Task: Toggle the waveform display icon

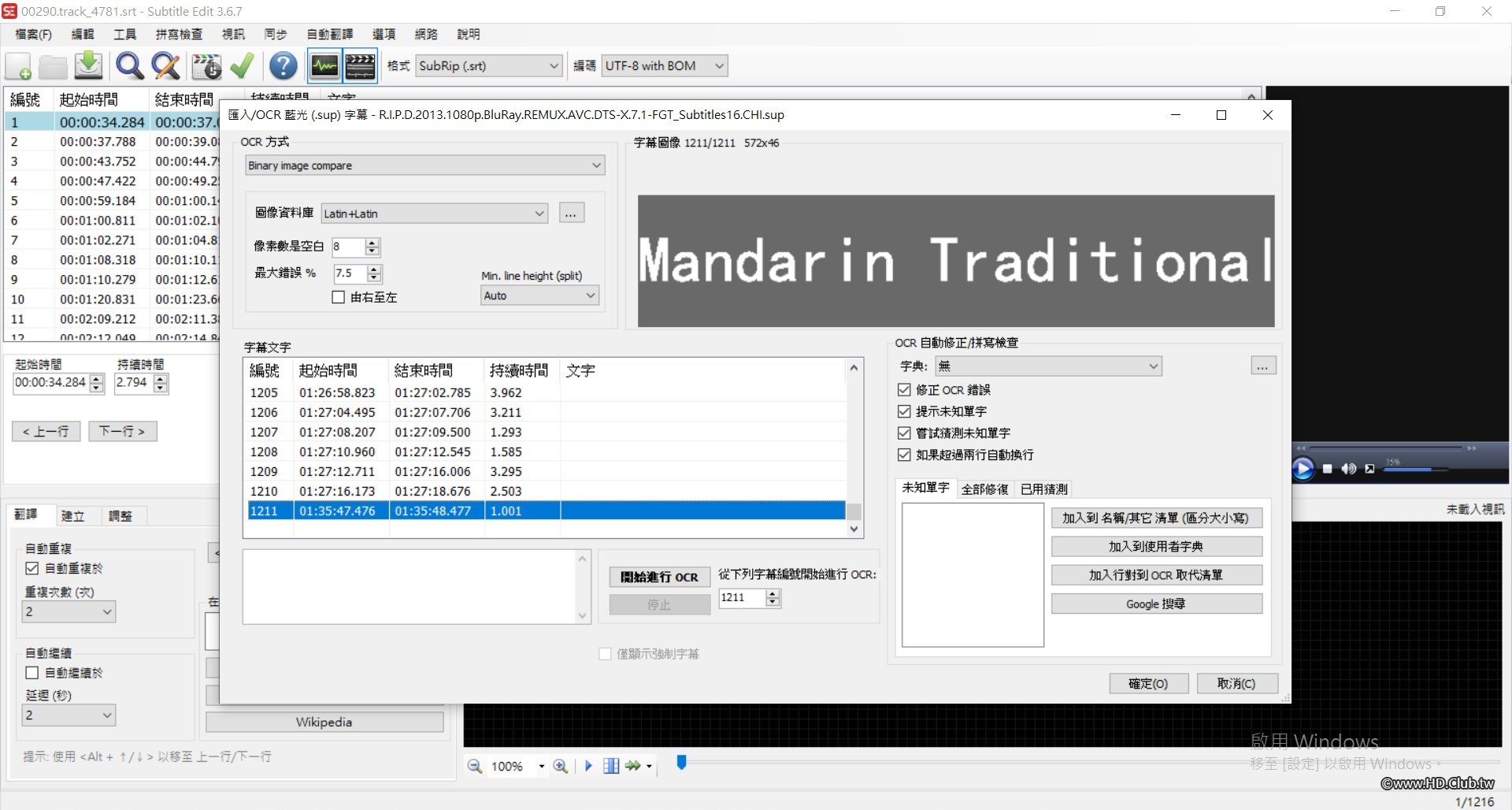Action: (324, 66)
